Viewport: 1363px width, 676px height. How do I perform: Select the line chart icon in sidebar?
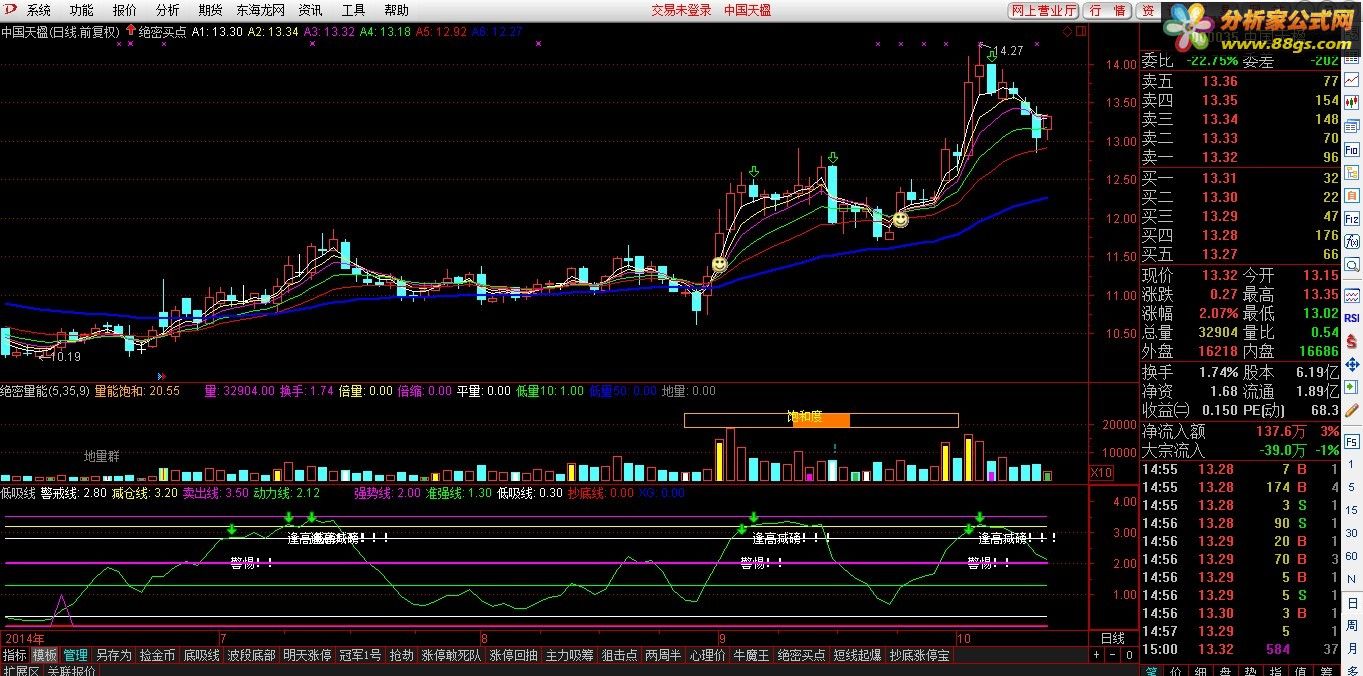[x=1352, y=80]
